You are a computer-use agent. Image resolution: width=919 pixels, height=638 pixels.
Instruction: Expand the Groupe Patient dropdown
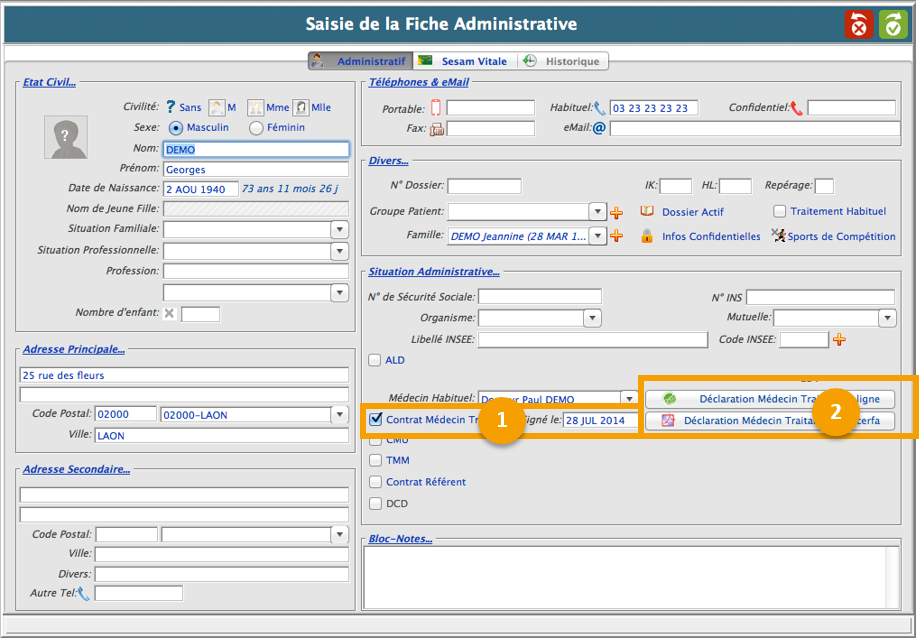point(597,211)
